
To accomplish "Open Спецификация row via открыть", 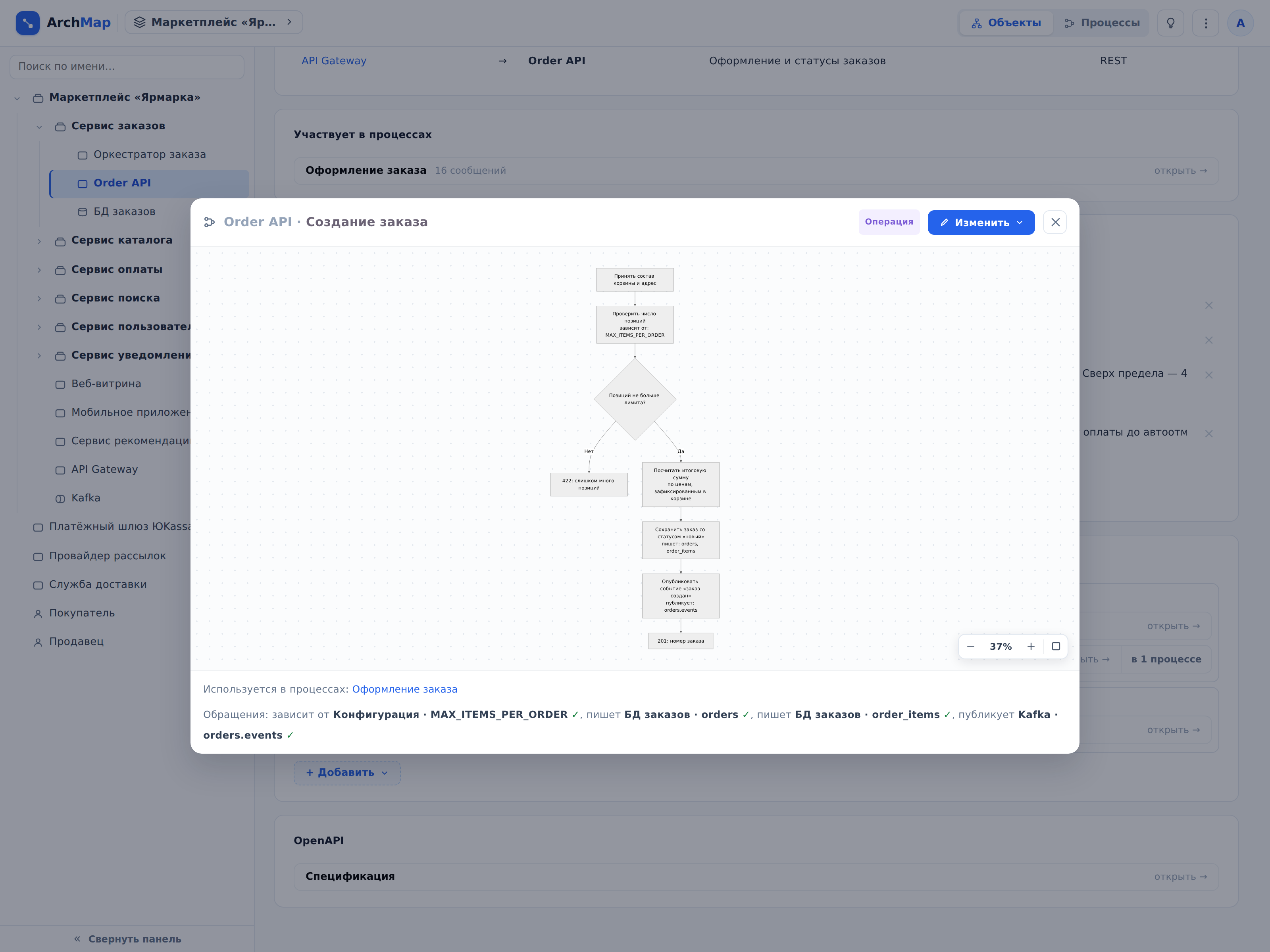I will coord(1180,877).
